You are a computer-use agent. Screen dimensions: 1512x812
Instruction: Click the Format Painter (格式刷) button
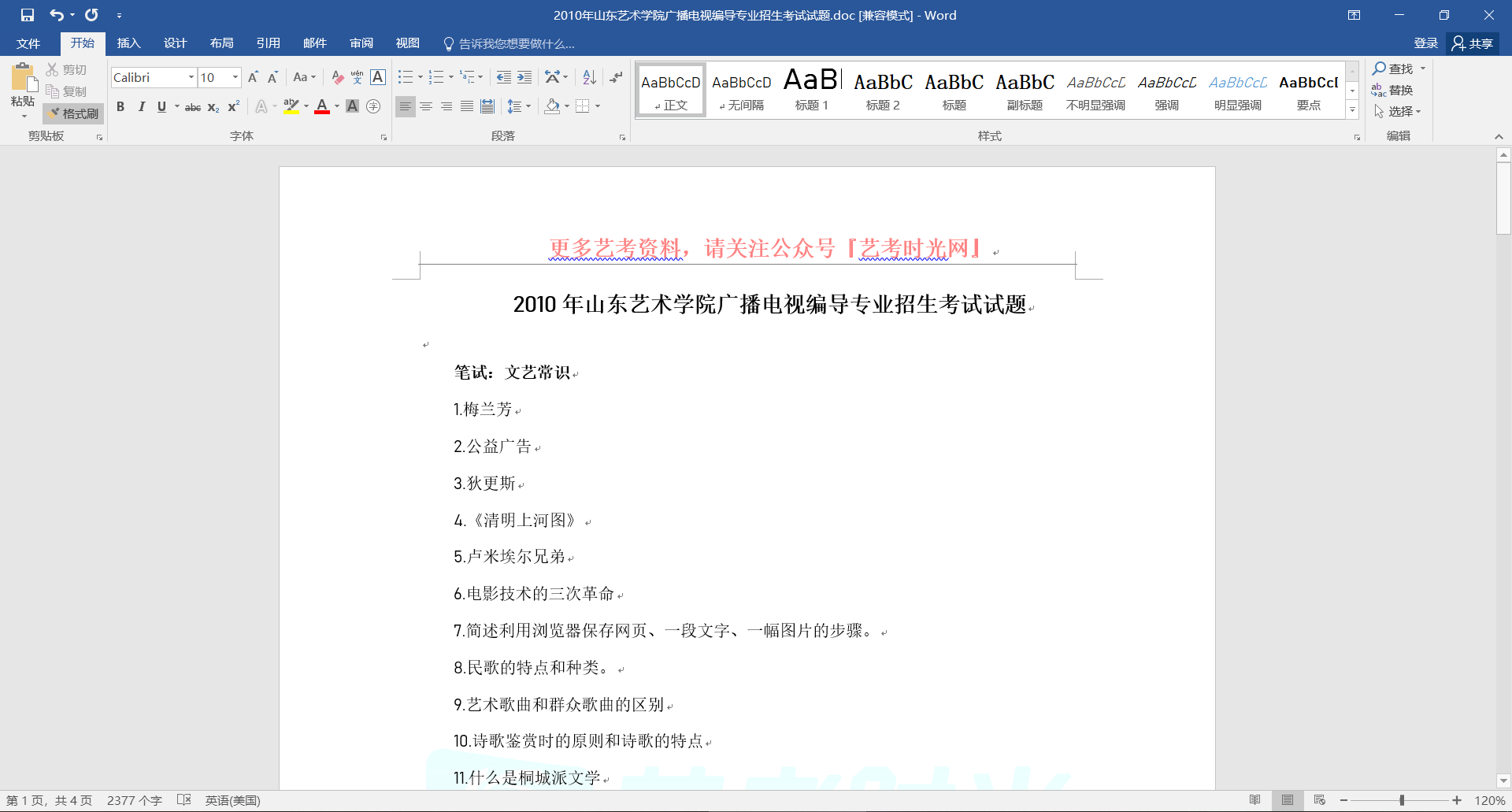pos(73,113)
